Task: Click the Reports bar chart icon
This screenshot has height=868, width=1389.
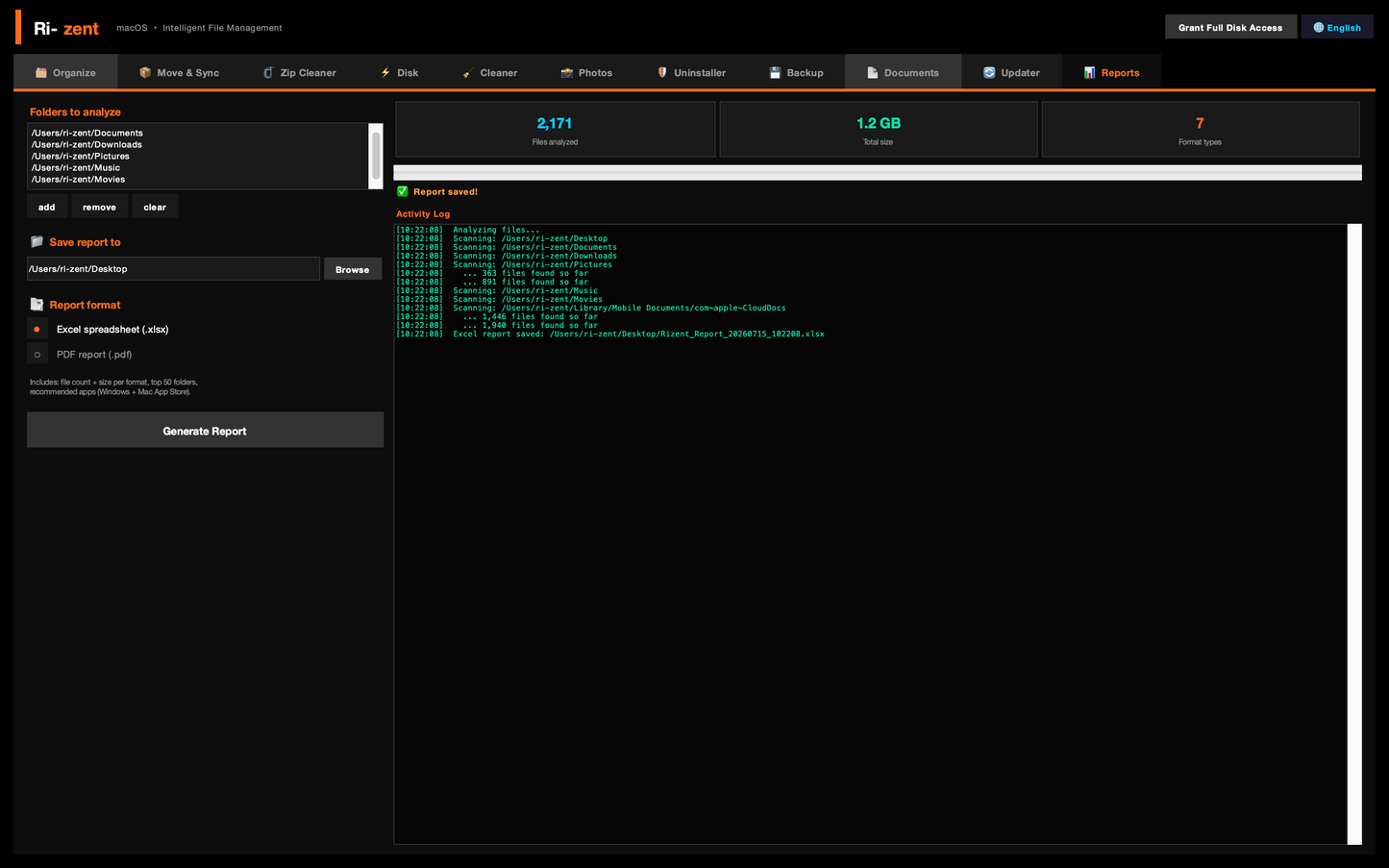Action: [x=1089, y=72]
